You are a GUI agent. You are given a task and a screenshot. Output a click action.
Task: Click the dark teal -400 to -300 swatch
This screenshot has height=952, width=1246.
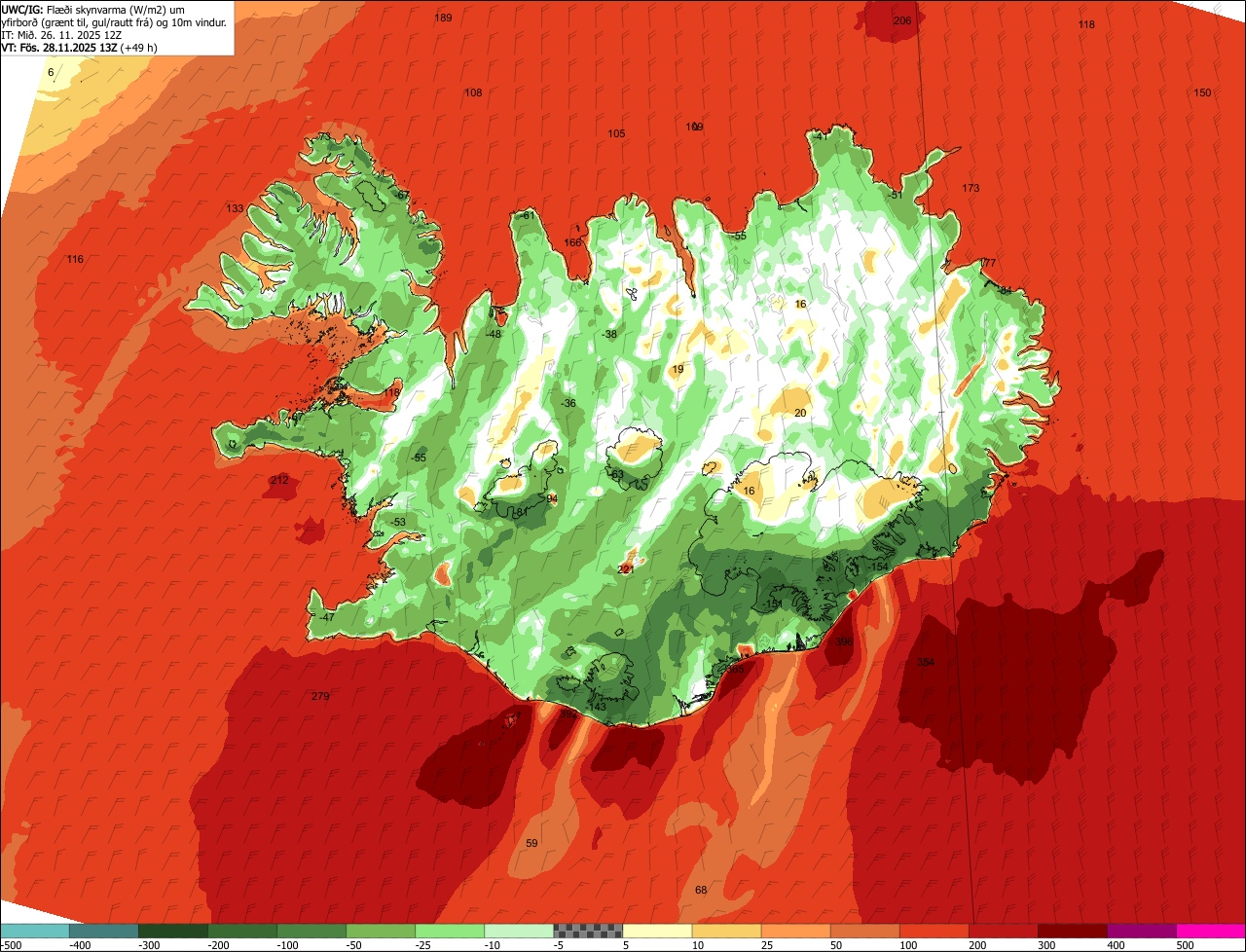pos(103,931)
